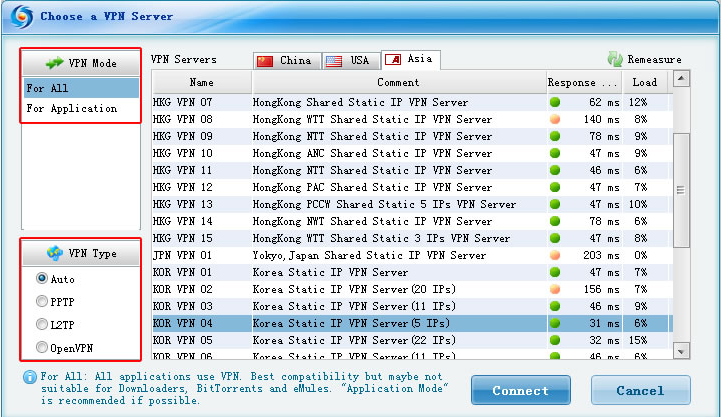
Task: Click green status dot for HKG VPN 13
Action: coord(555,204)
